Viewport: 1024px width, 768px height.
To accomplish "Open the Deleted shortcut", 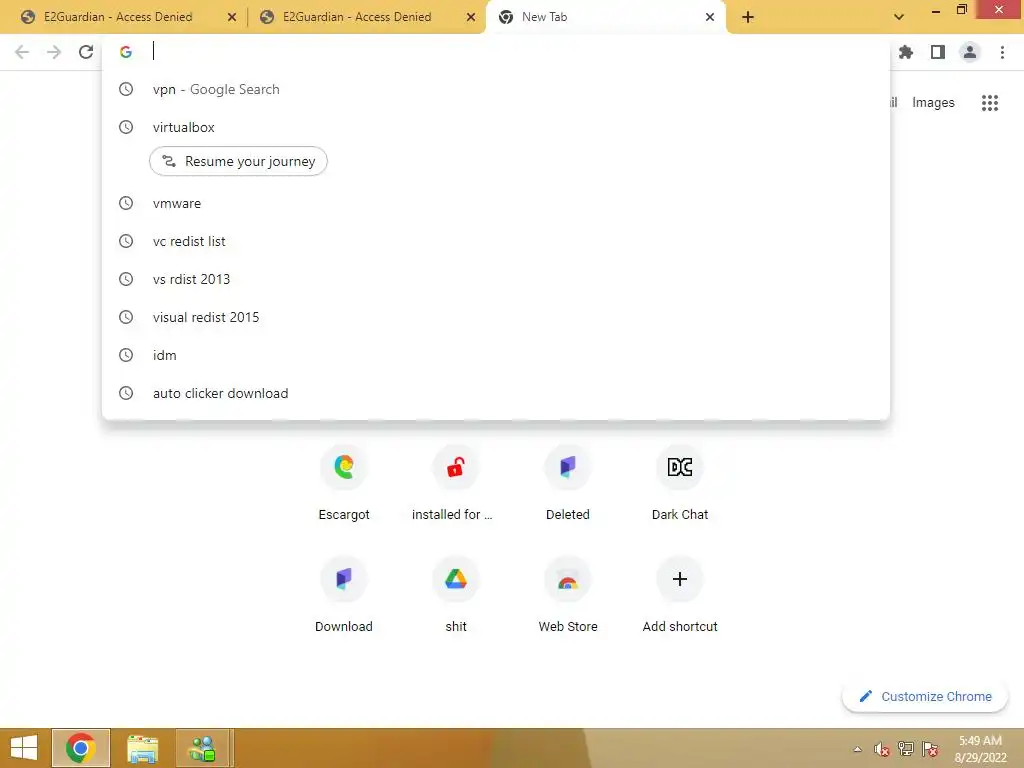I will point(568,483).
